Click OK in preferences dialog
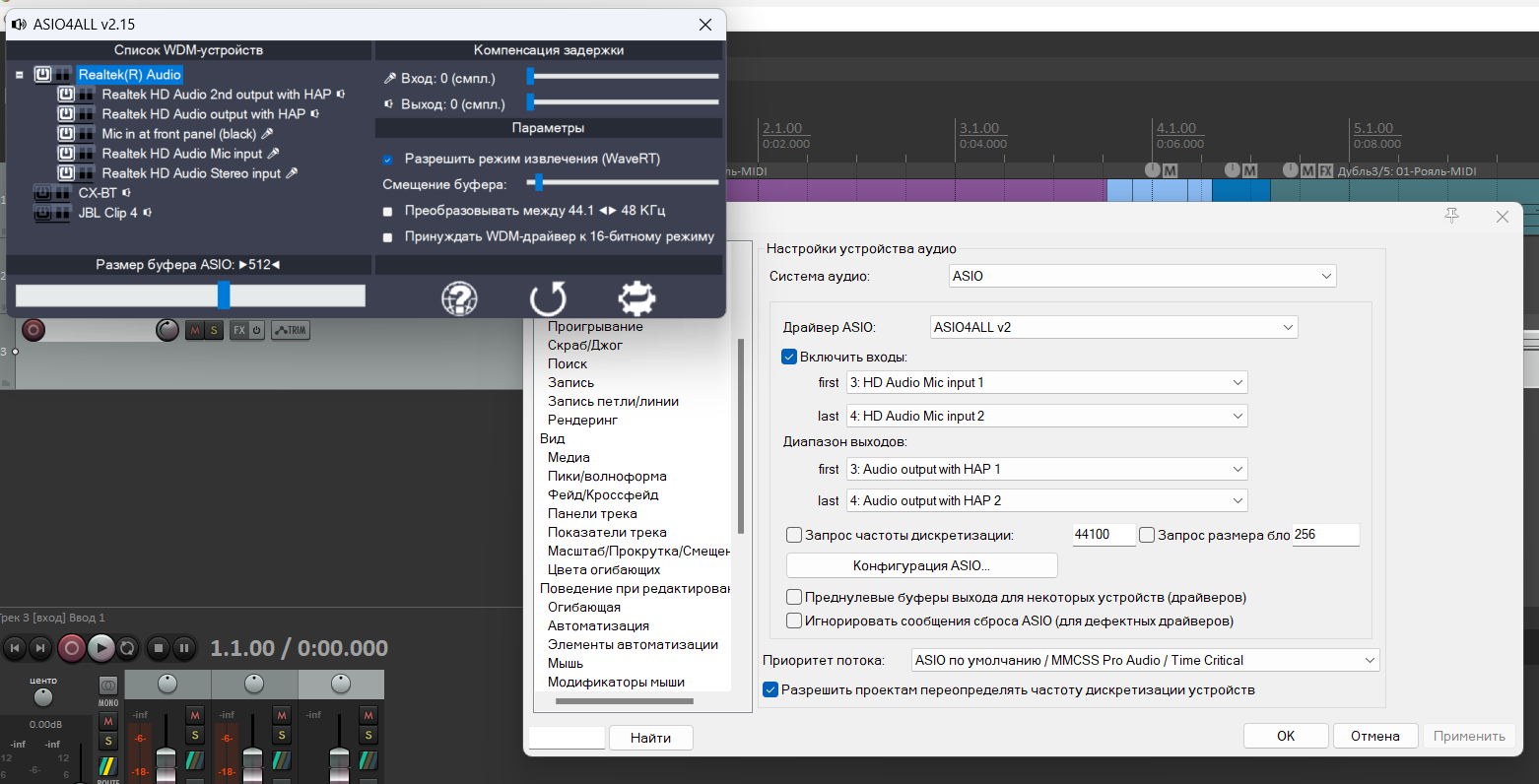1539x784 pixels. [1286, 736]
